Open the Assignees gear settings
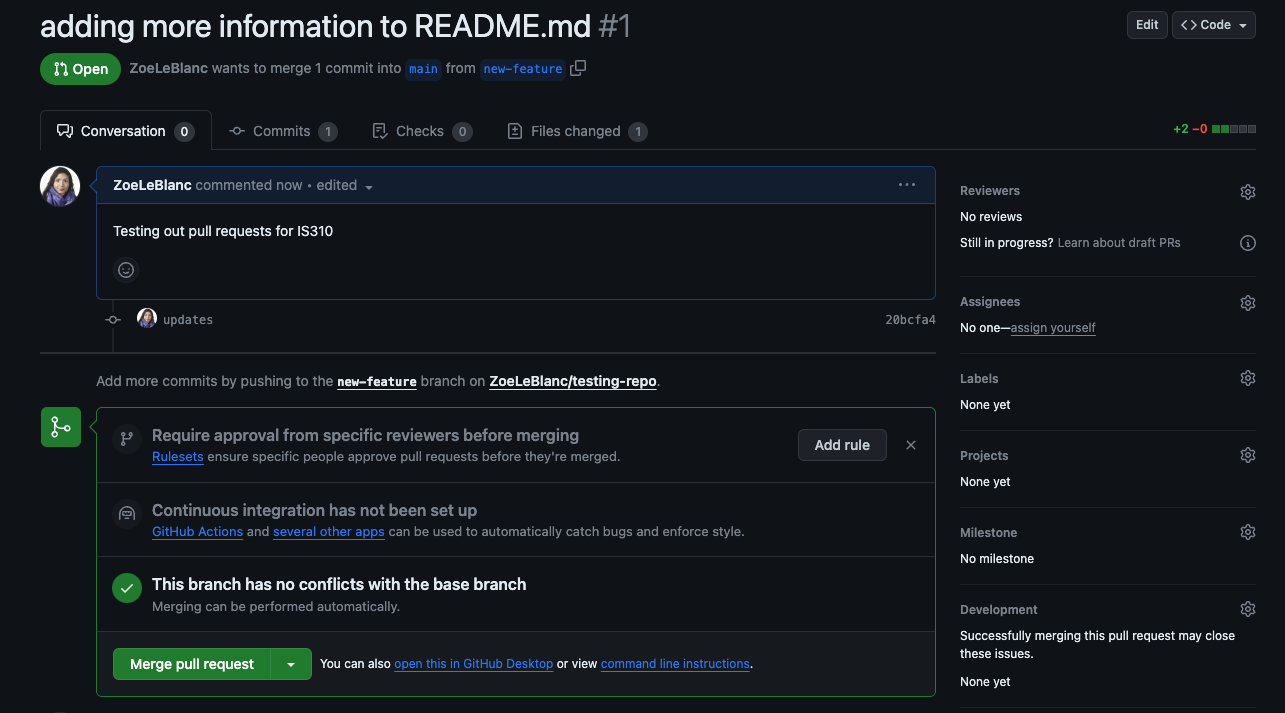The image size is (1285, 713). 1247,303
